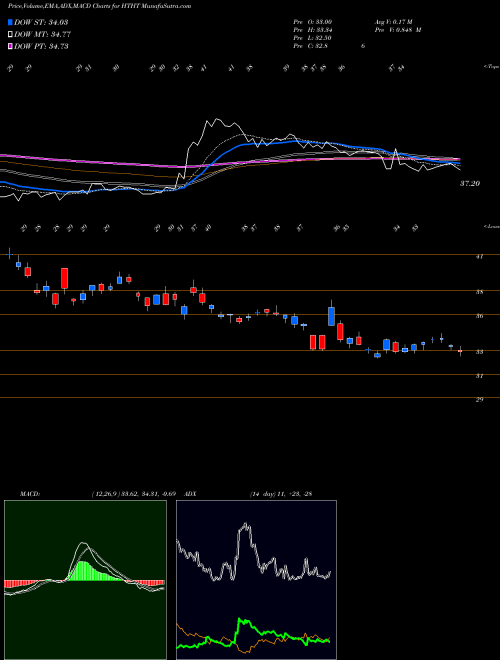Select the 'DOW ST: 34.03' label
The height and width of the screenshot is (660, 500).
tap(41, 22)
